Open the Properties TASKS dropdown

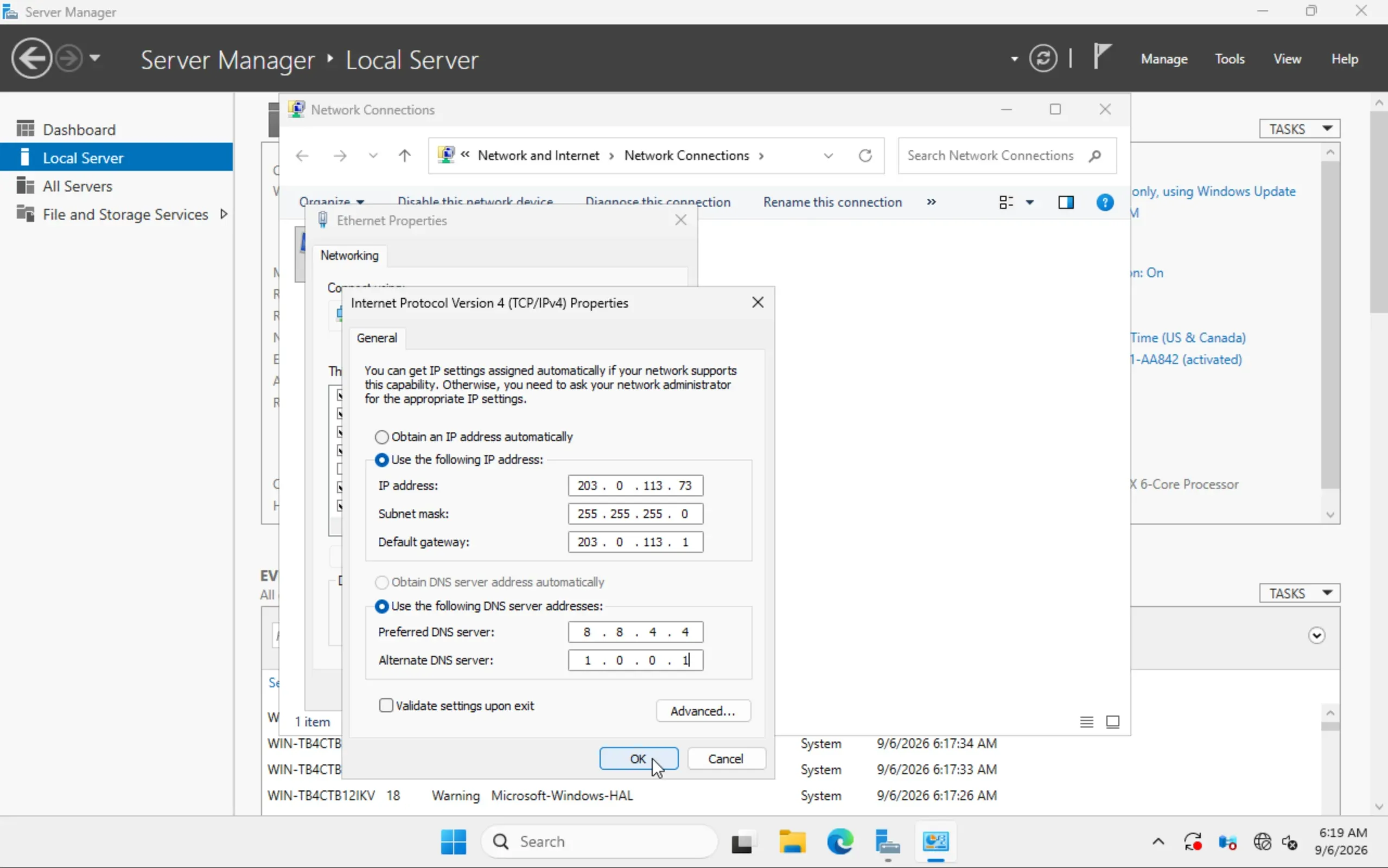coord(1300,129)
